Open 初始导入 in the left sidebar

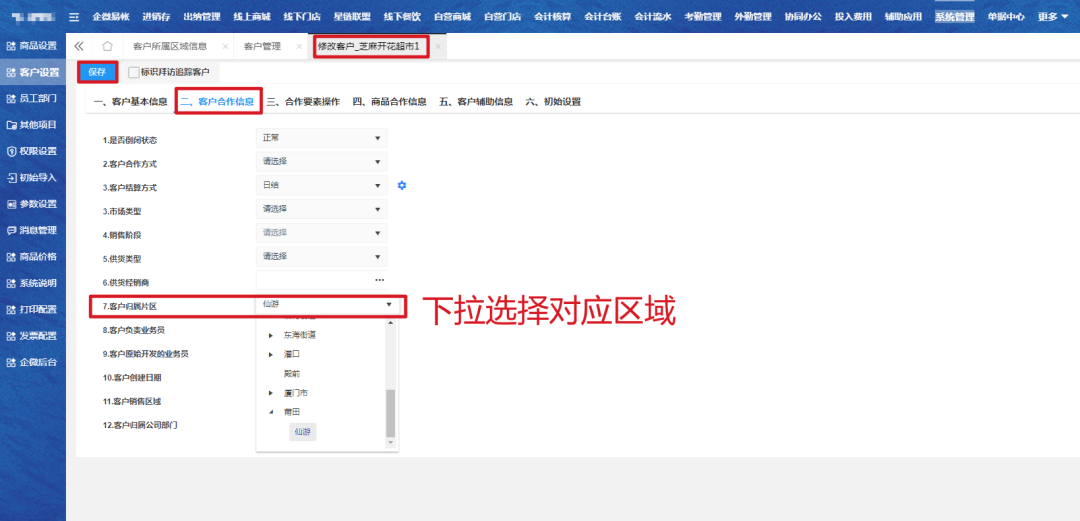[x=32, y=177]
